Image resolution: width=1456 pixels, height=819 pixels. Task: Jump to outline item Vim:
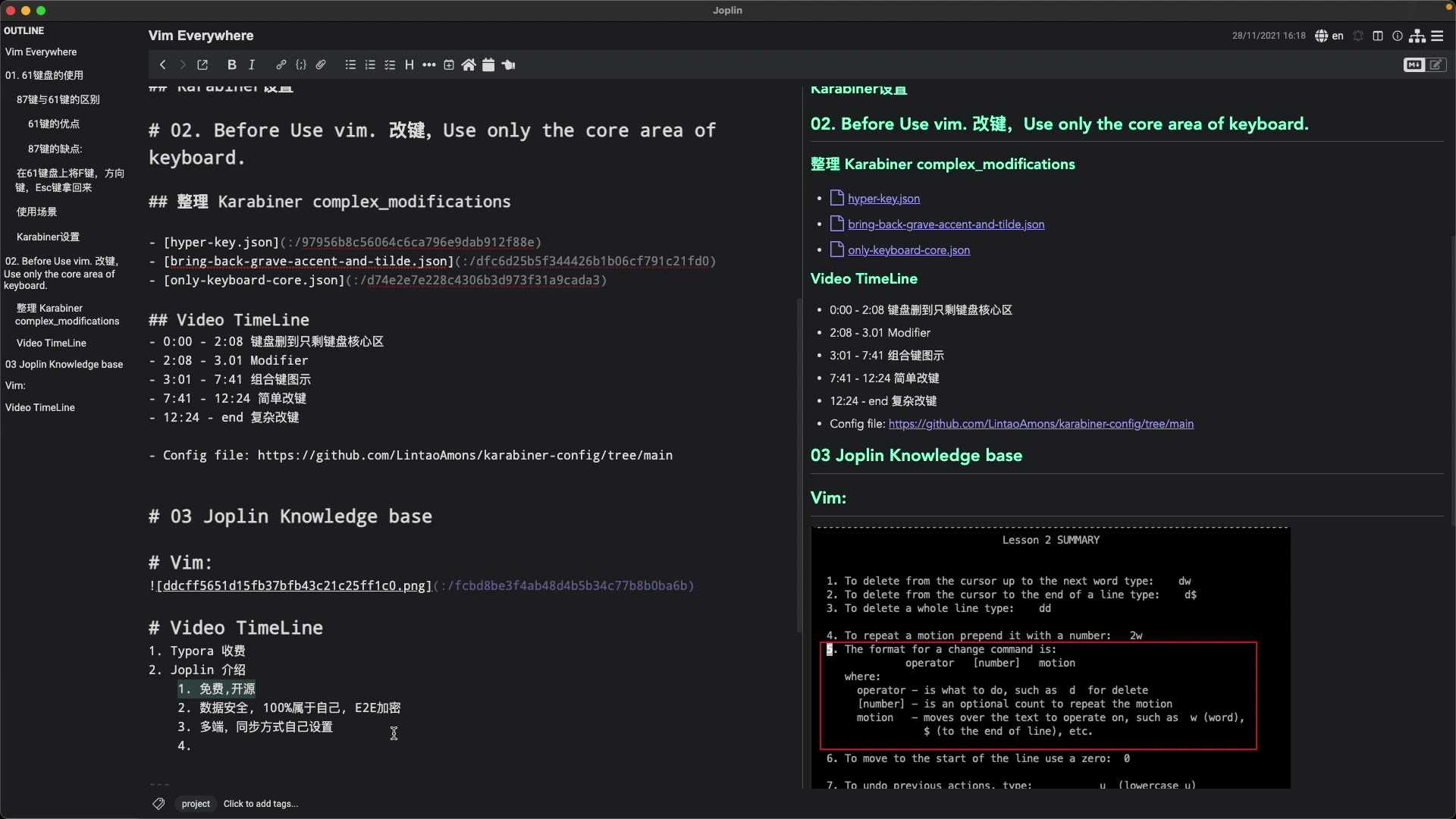pos(15,385)
